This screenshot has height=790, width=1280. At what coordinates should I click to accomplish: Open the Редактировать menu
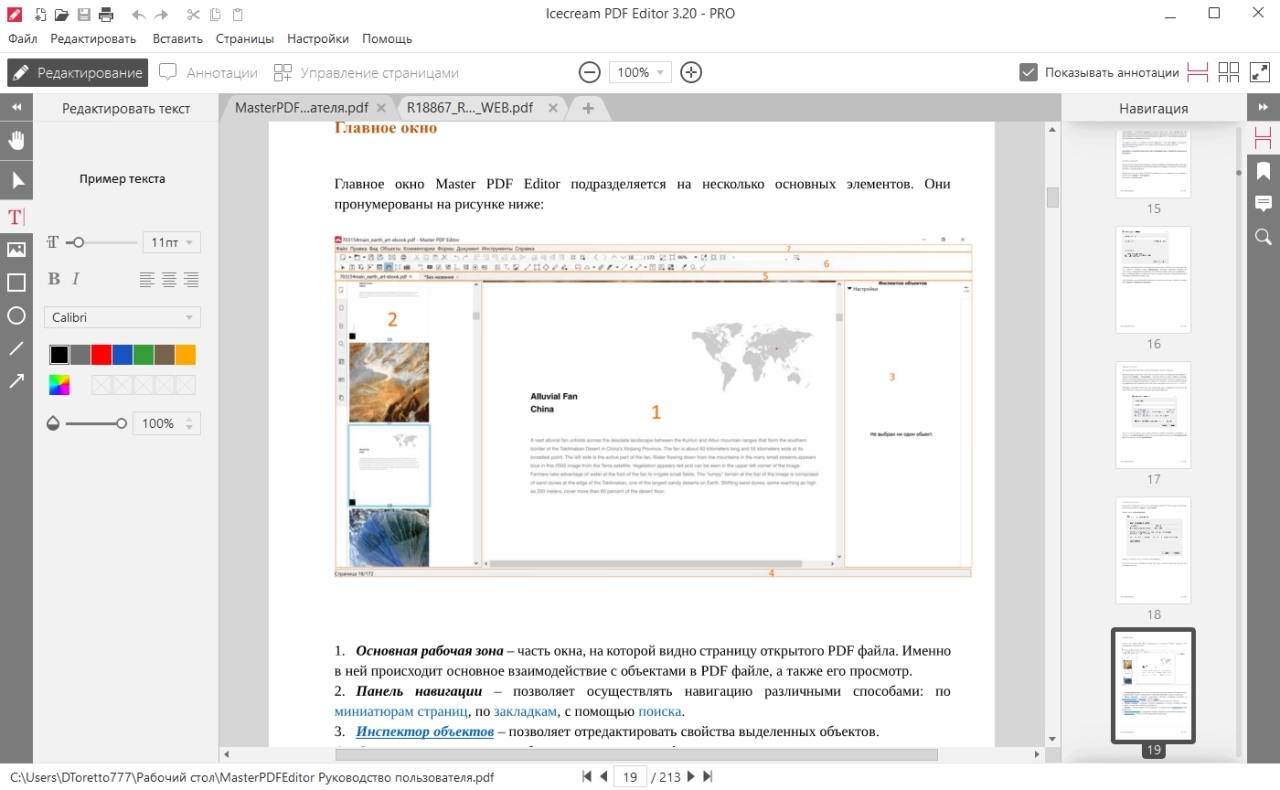tap(93, 39)
